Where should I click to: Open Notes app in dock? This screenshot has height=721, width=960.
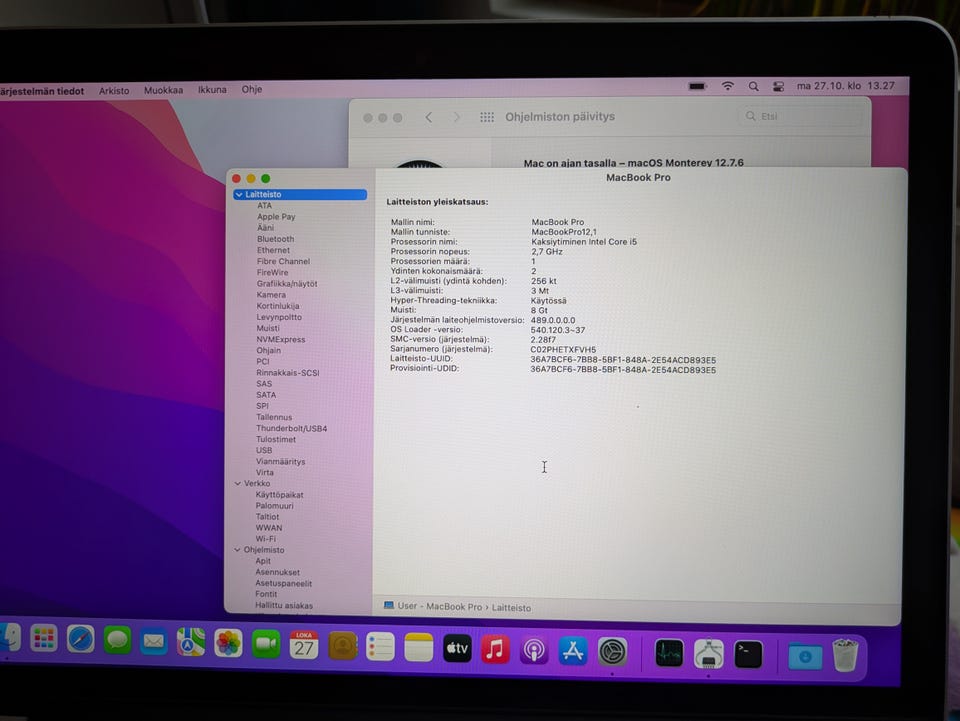pos(419,648)
